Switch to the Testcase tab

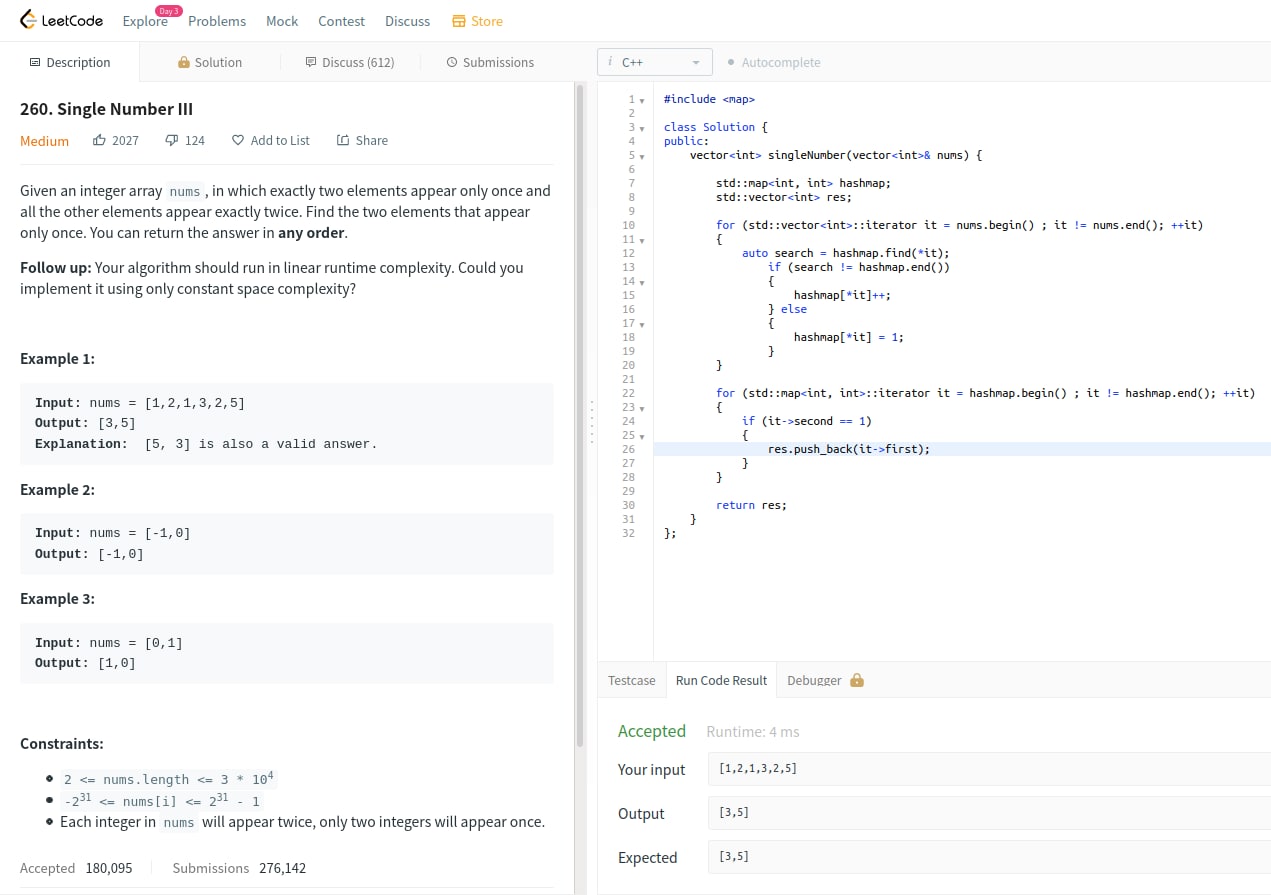pyautogui.click(x=632, y=680)
